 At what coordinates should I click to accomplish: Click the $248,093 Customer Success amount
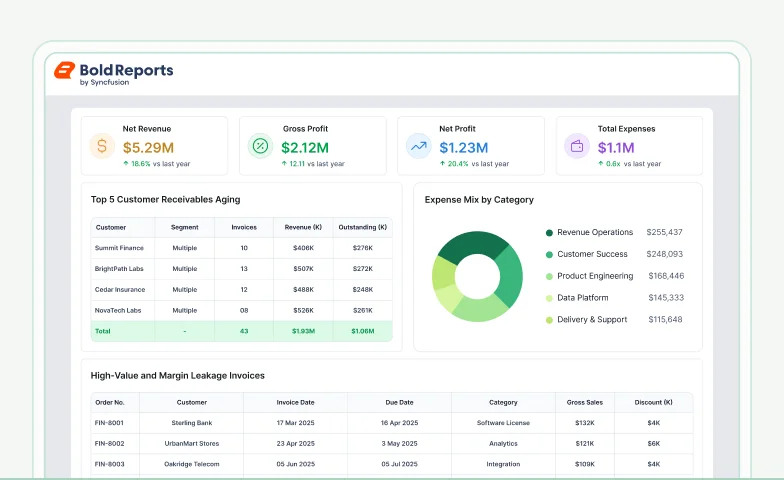664,254
